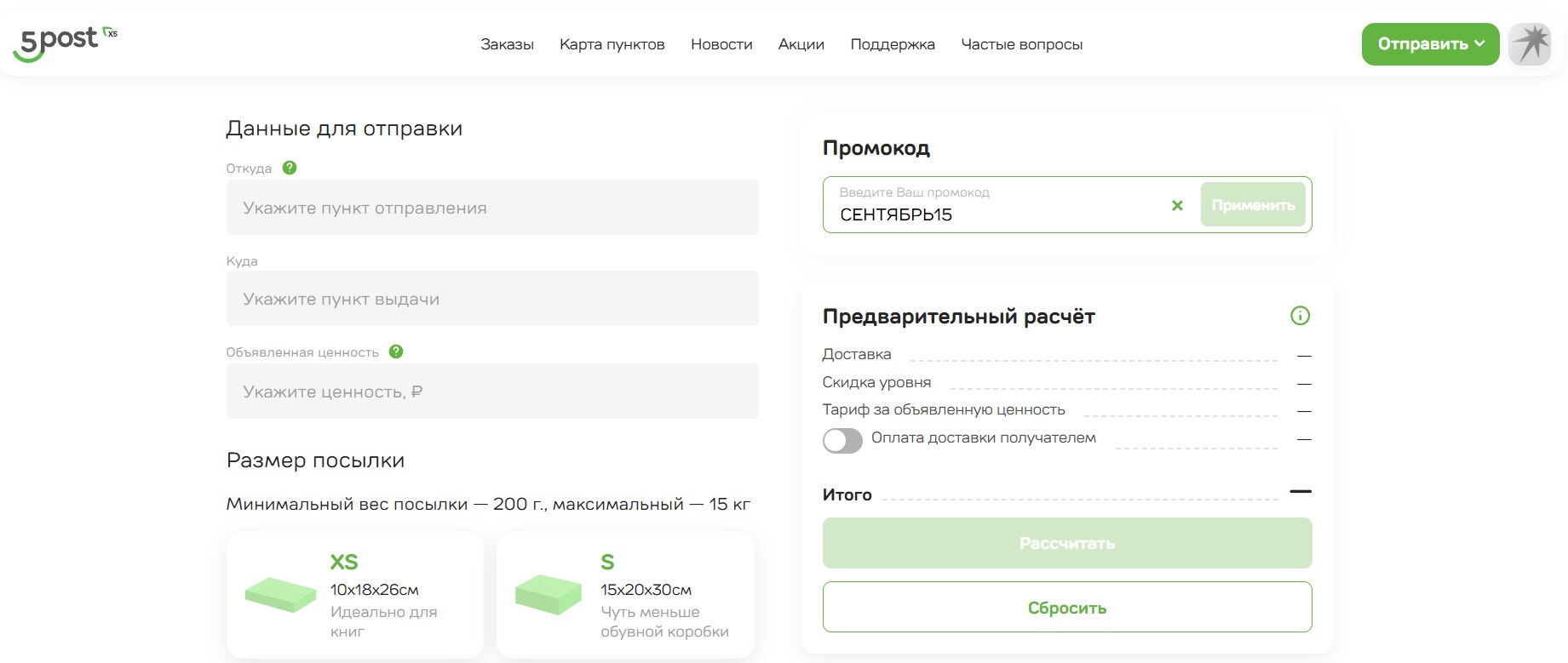This screenshot has width=1568, height=663.
Task: Click the Идеально для книг description
Action: (383, 621)
